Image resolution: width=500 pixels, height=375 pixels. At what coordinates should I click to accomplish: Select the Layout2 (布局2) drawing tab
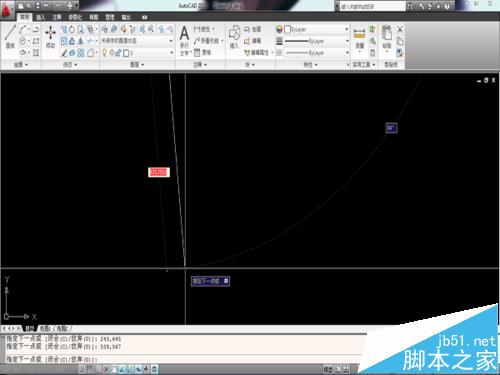click(62, 329)
